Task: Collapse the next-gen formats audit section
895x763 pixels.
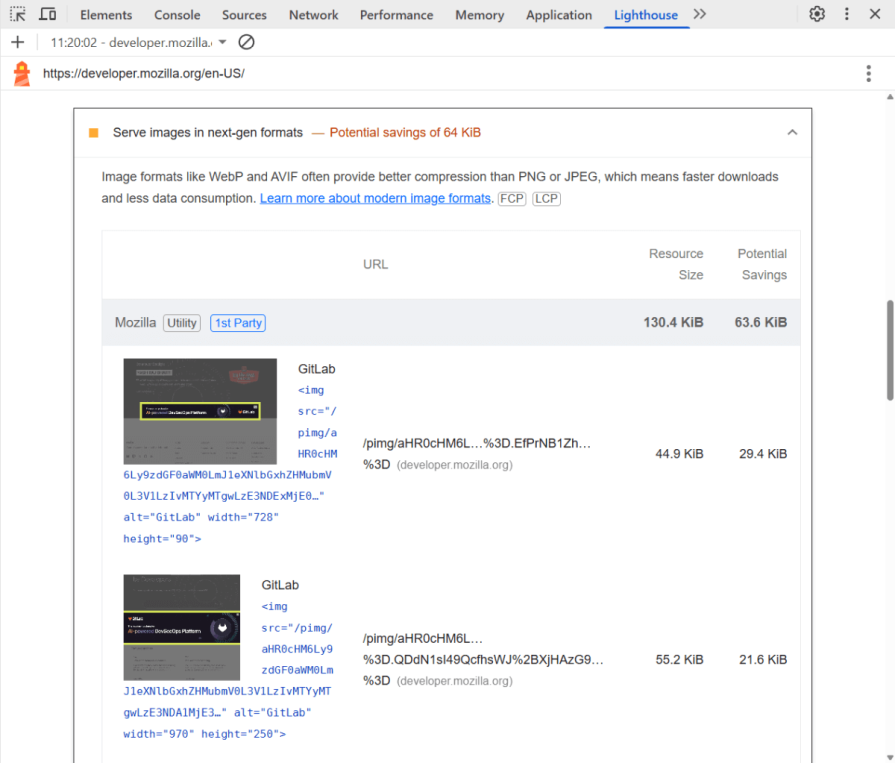Action: [x=792, y=131]
